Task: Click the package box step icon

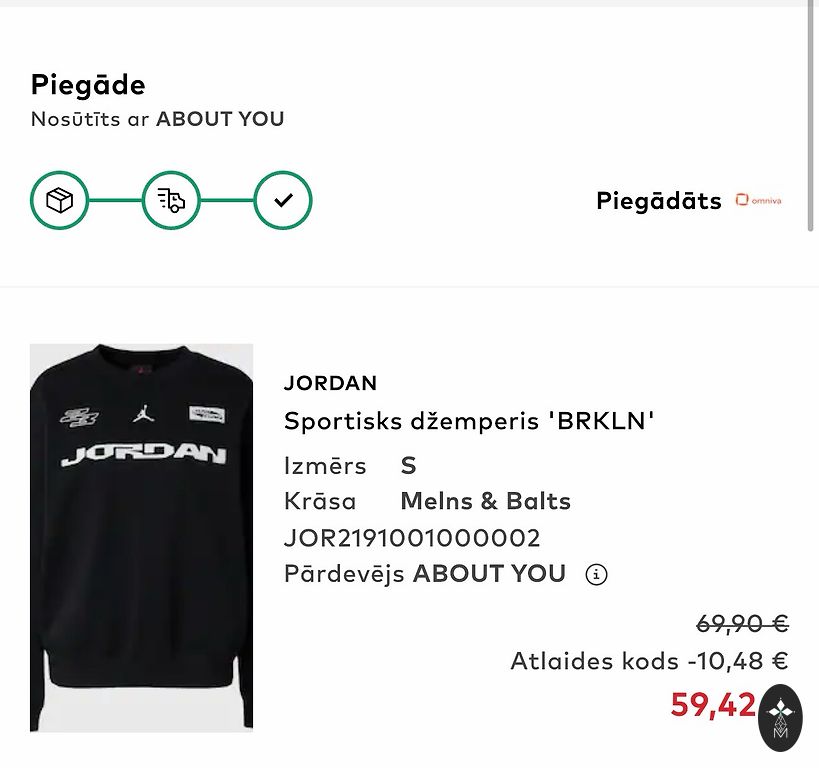Action: (x=60, y=200)
